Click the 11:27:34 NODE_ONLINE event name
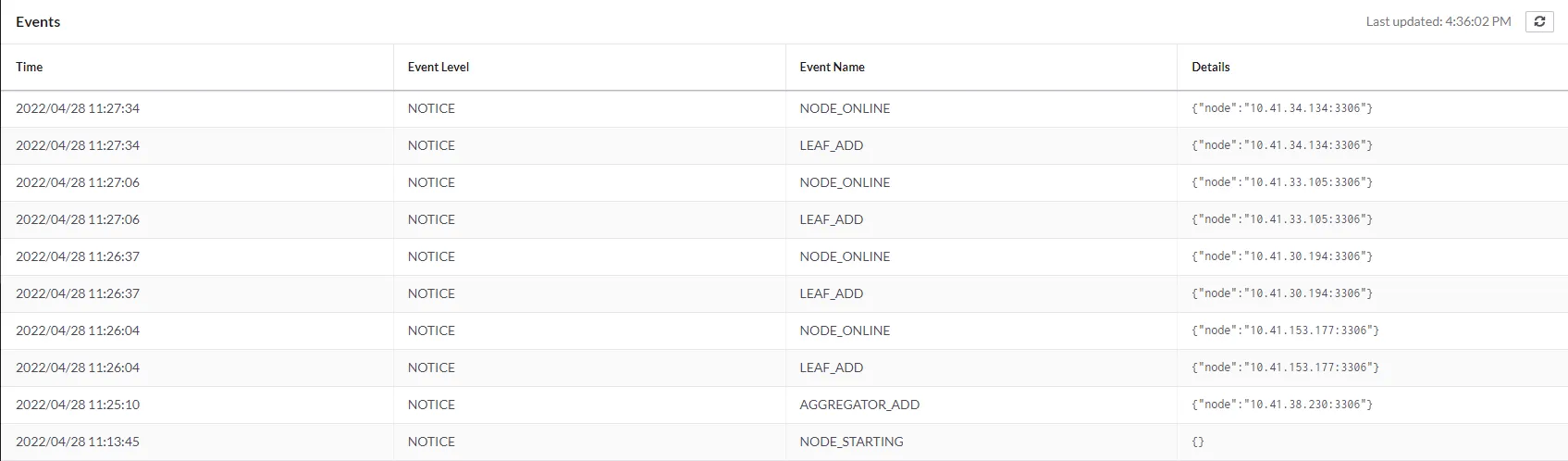This screenshot has height=461, width=1568. (x=845, y=108)
